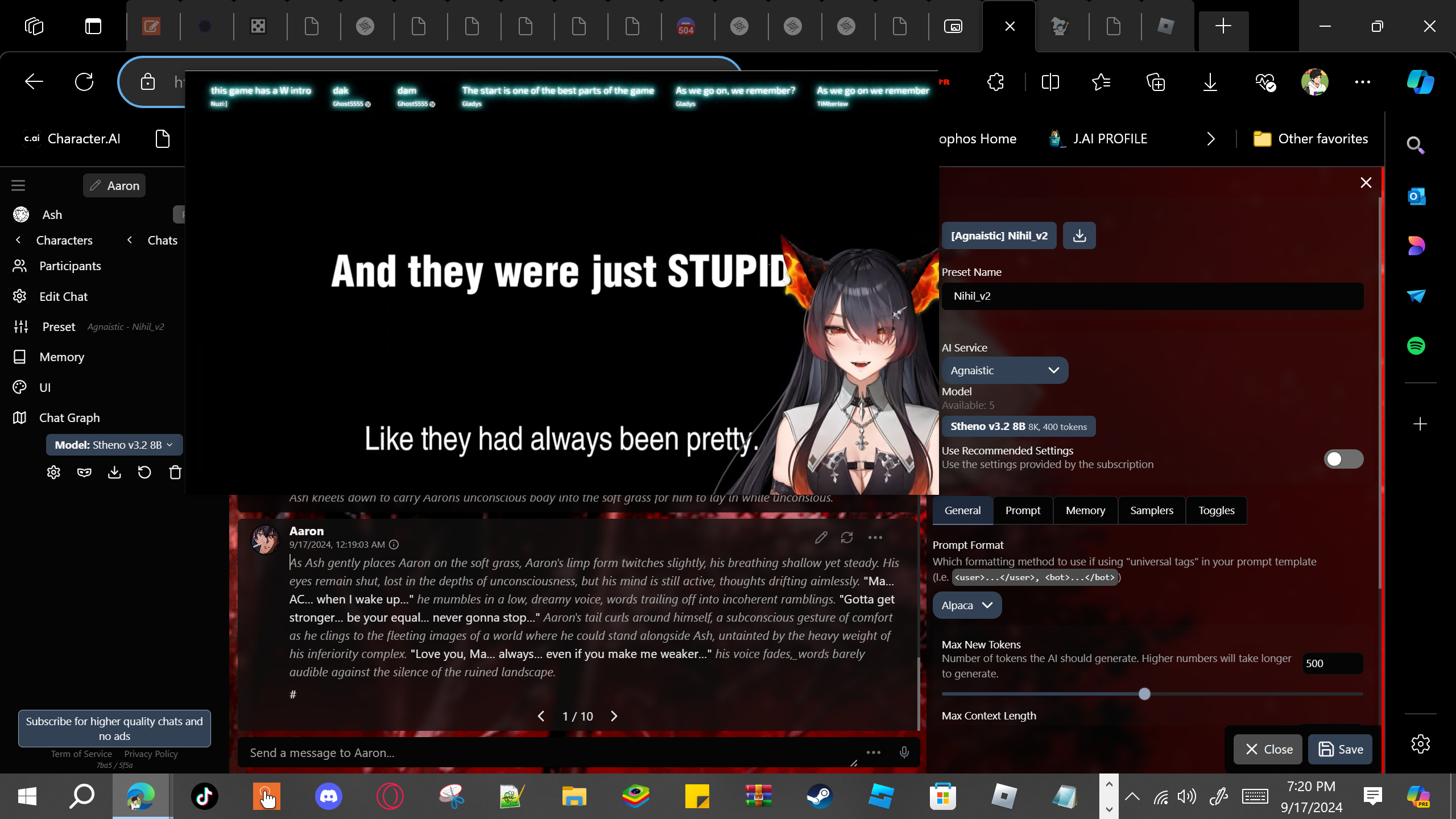Screen dimensions: 1456x819
Task: Click the microphone icon in the message box
Action: pos(904,752)
